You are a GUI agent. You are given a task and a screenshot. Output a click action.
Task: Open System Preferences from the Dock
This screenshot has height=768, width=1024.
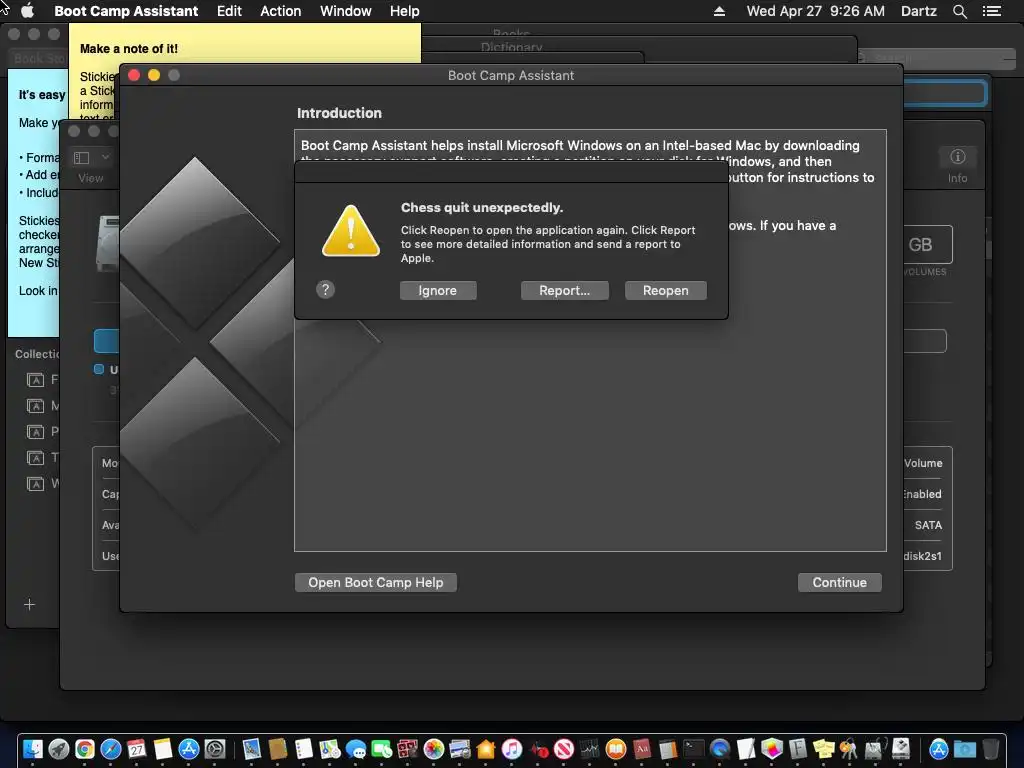click(214, 748)
